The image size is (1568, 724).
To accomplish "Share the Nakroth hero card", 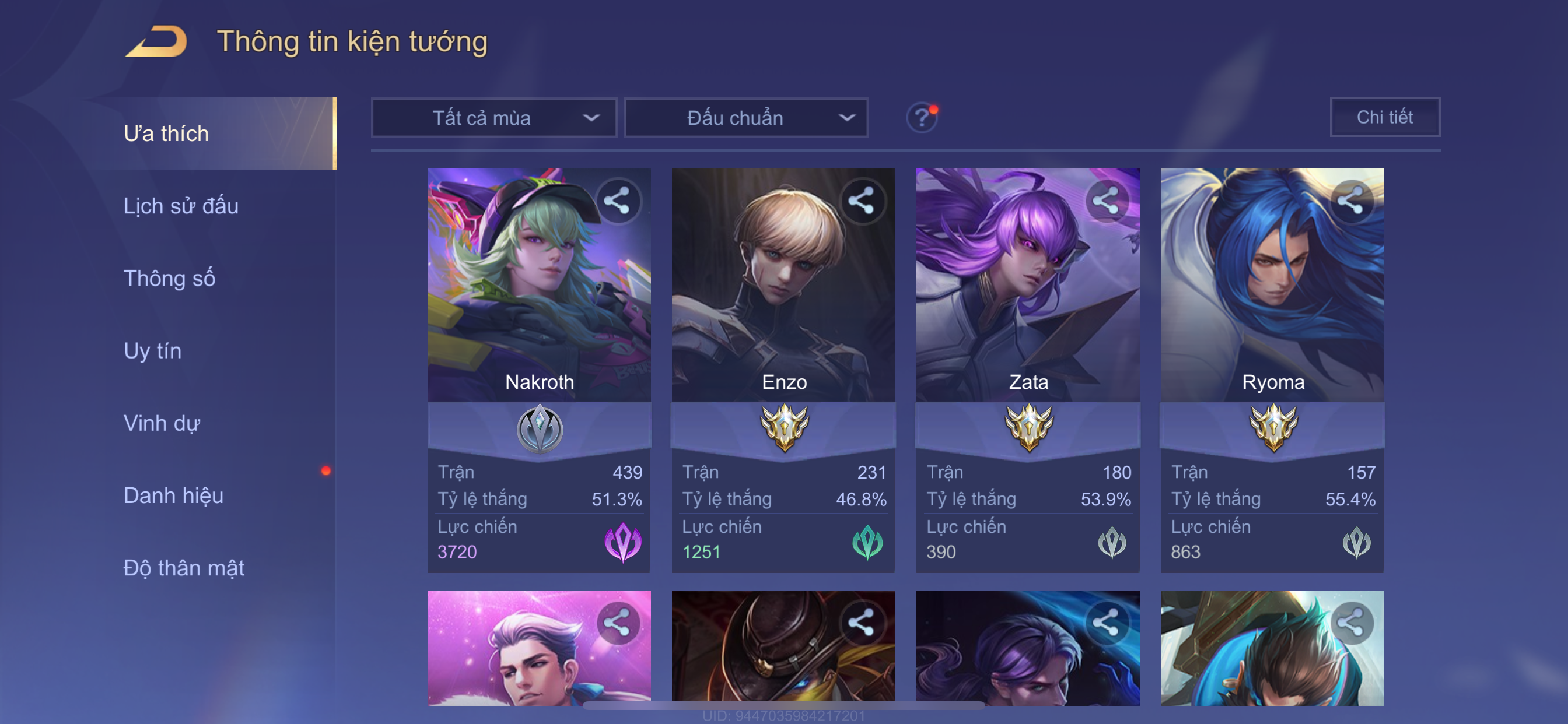I will tap(617, 201).
